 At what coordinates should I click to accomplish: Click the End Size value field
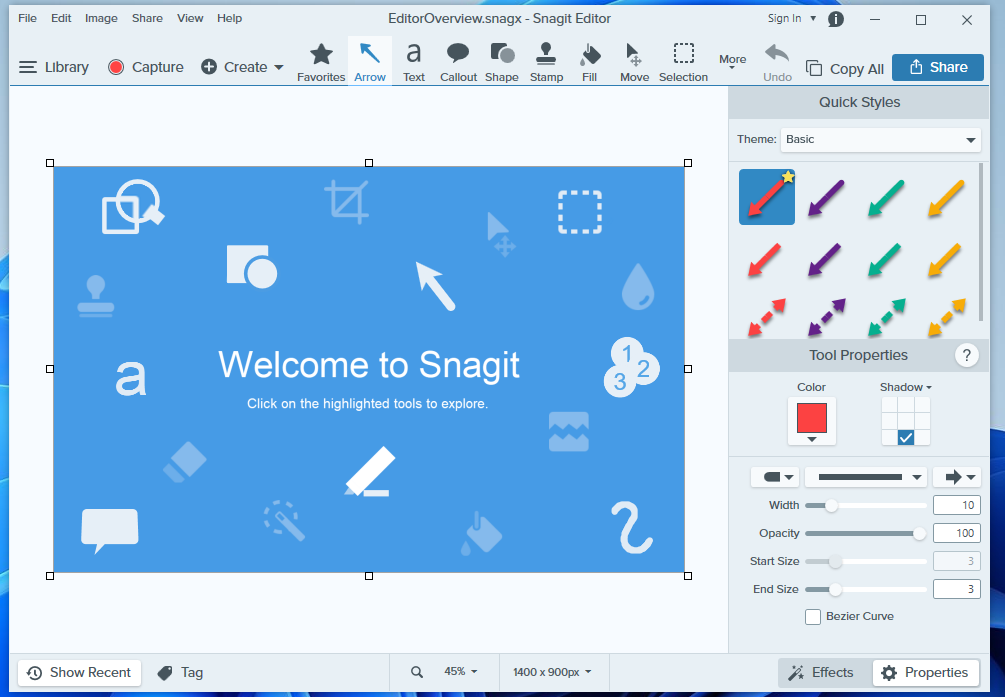point(956,589)
